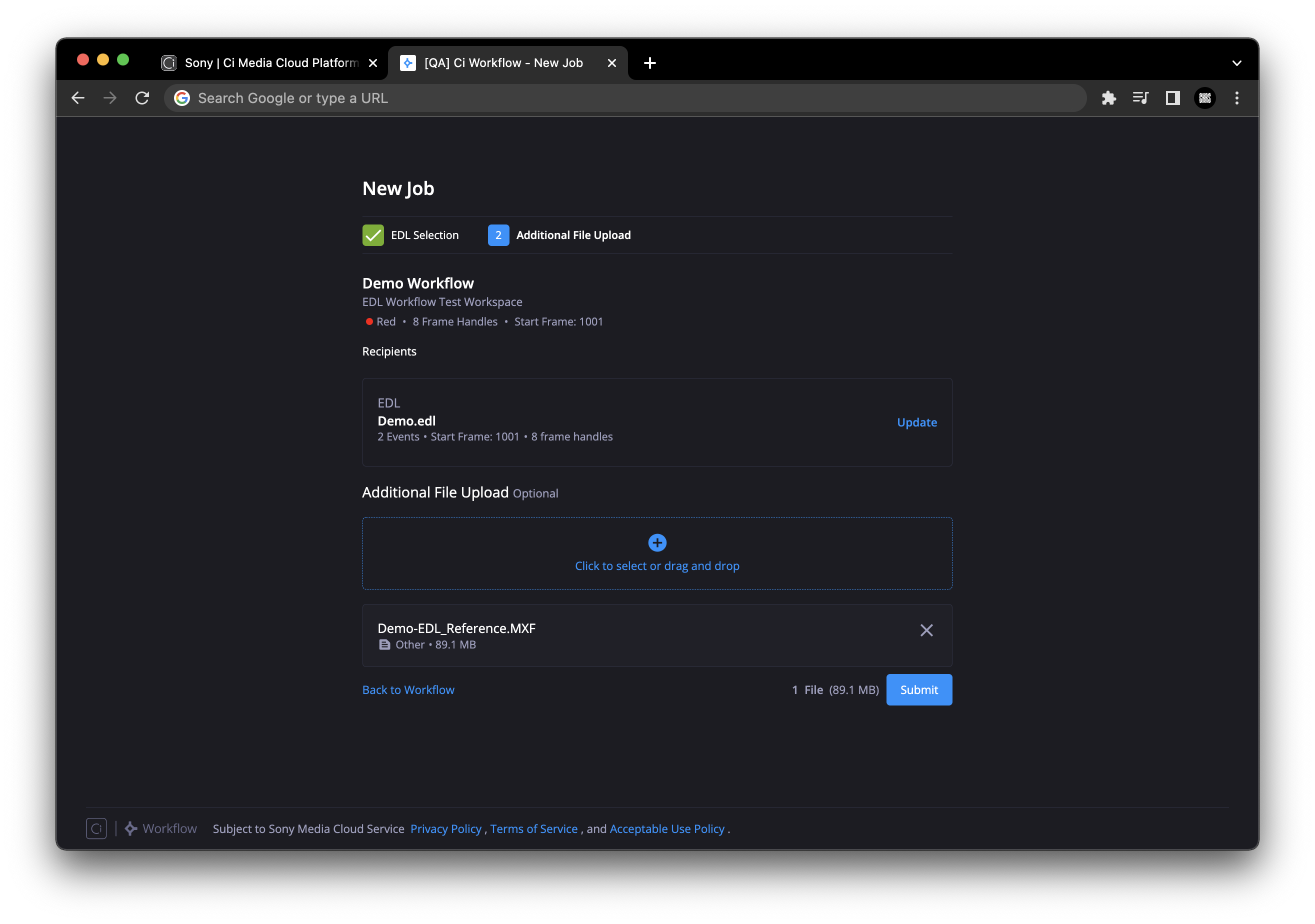Click the Workflow logo in footer
1315x924 pixels.
161,828
